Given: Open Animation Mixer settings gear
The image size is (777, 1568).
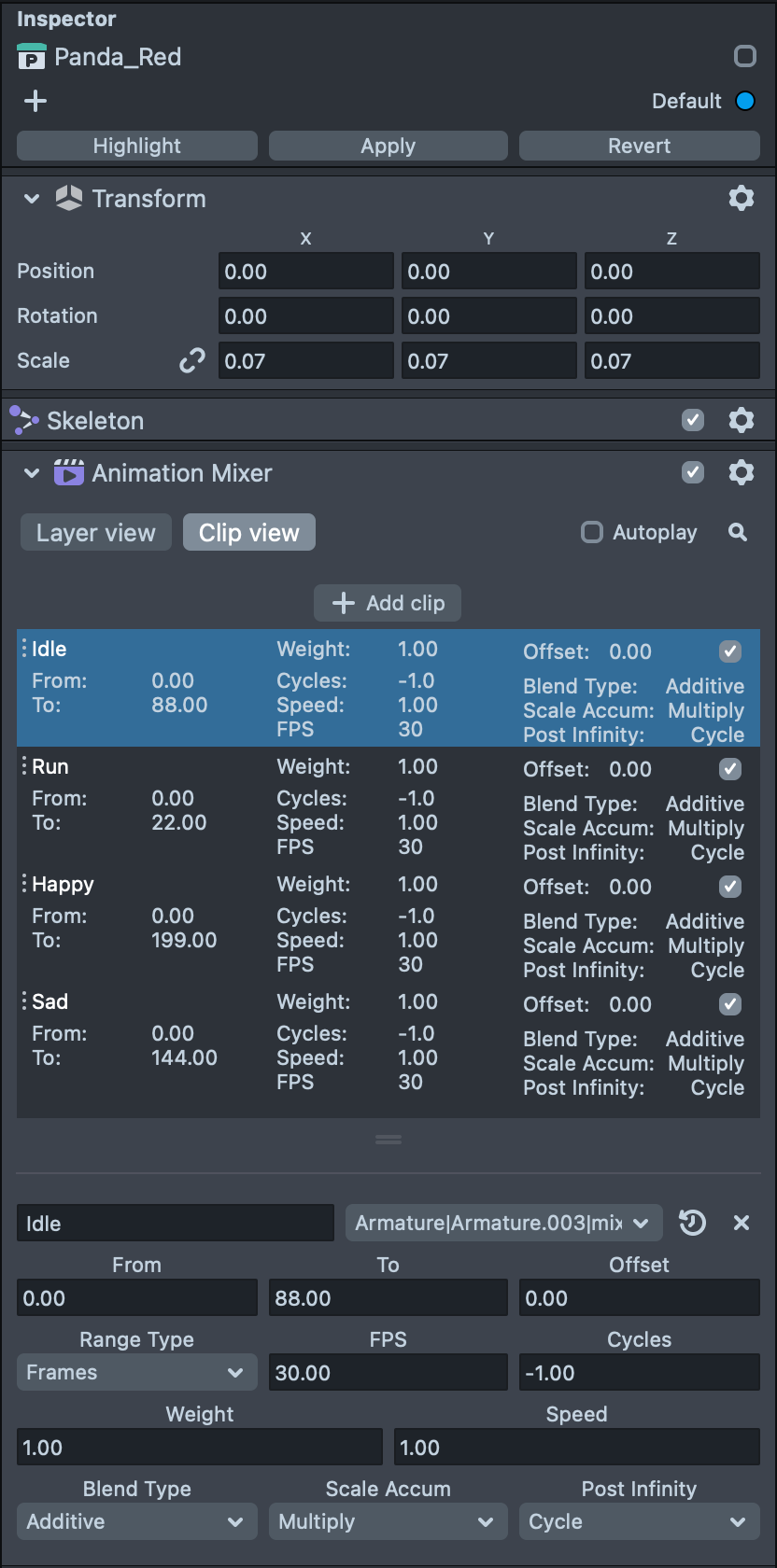Looking at the screenshot, I should click(x=741, y=472).
